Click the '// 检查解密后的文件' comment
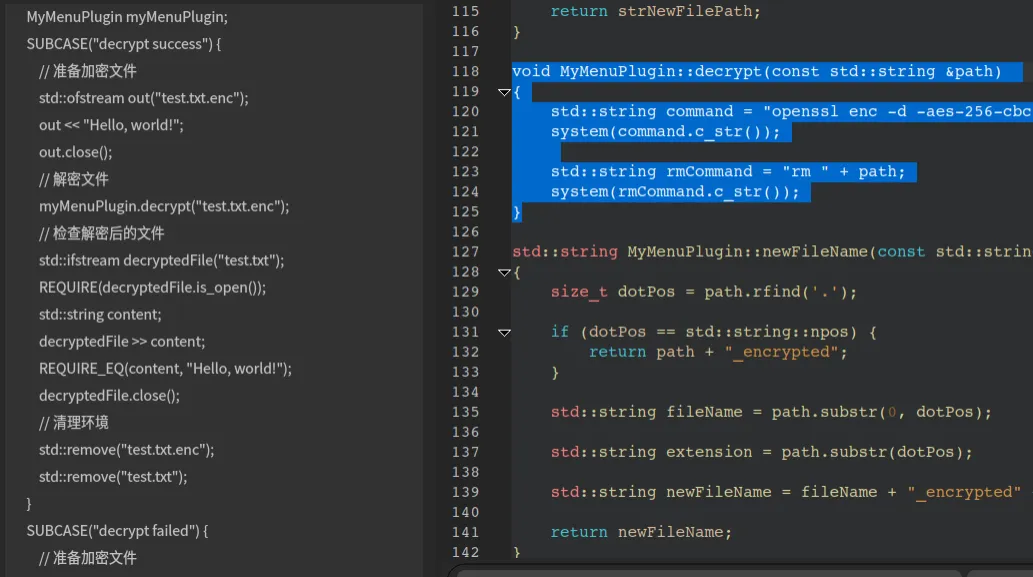Viewport: 1033px width, 577px height. [101, 233]
